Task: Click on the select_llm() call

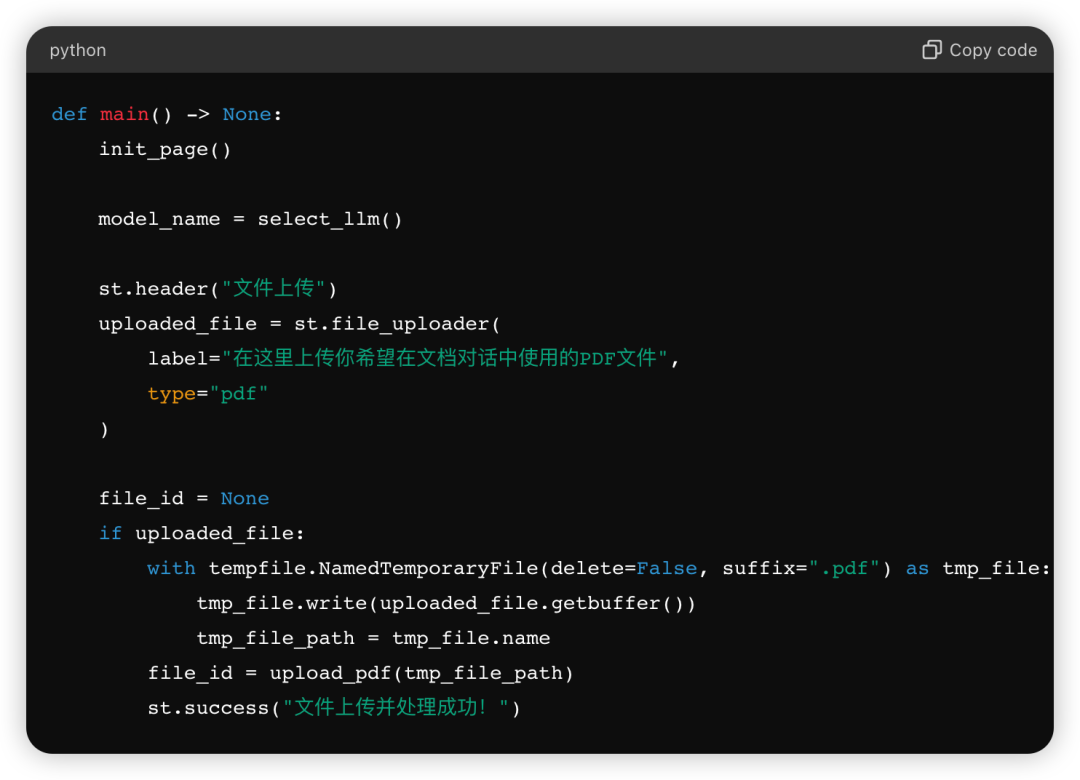Action: coord(330,219)
